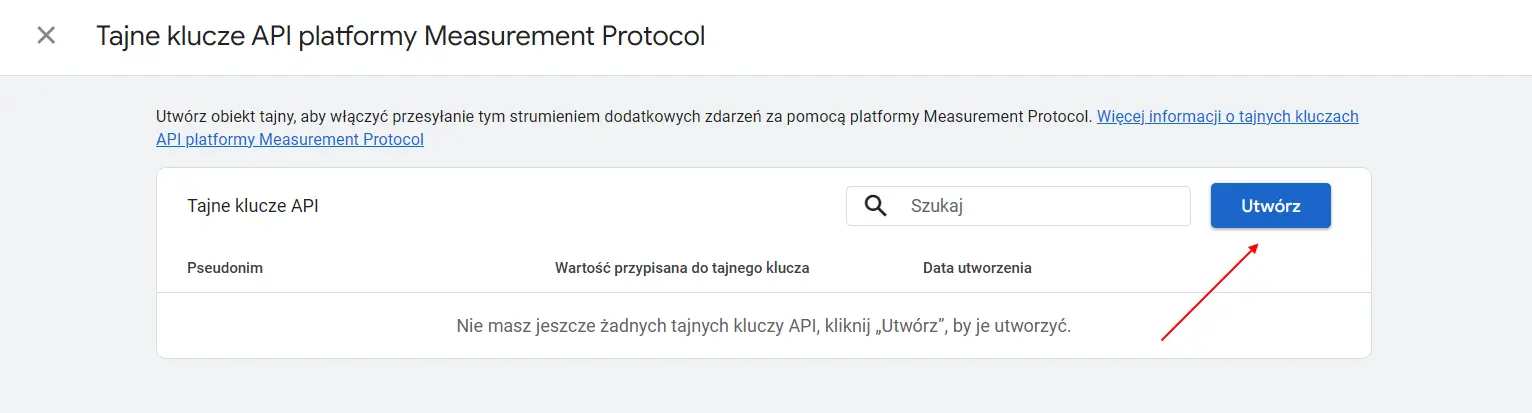Focus the Szukaj search field
1532x413 pixels.
(1040, 206)
